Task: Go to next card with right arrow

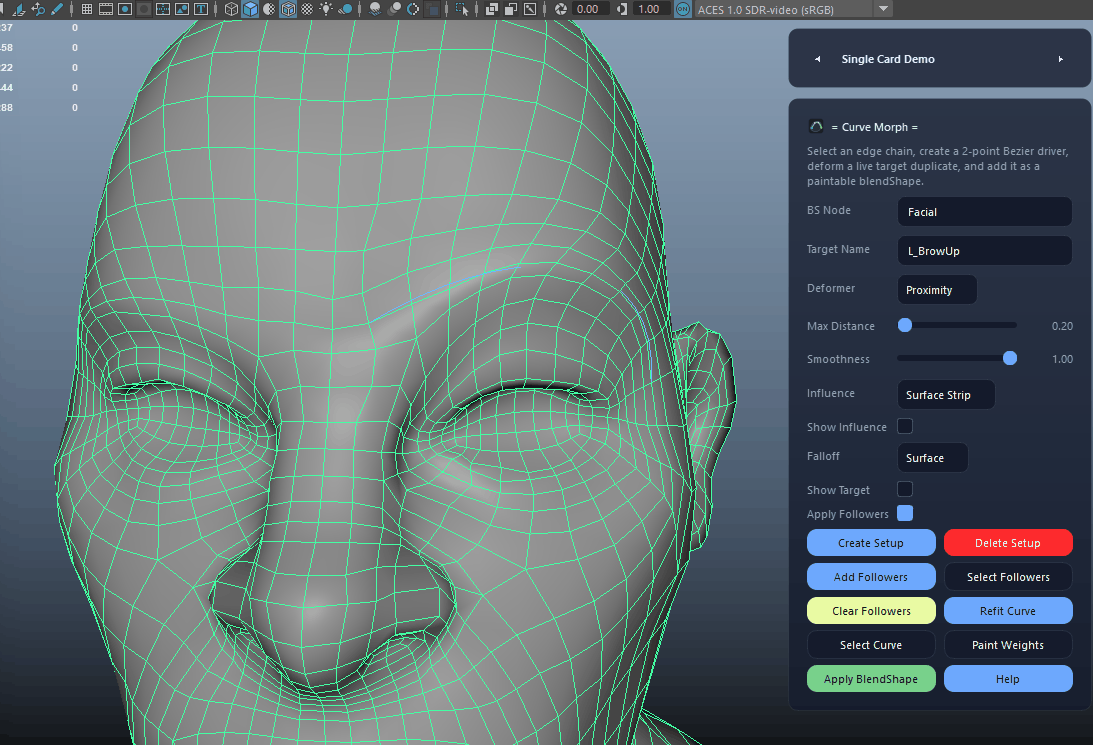Action: click(1060, 59)
